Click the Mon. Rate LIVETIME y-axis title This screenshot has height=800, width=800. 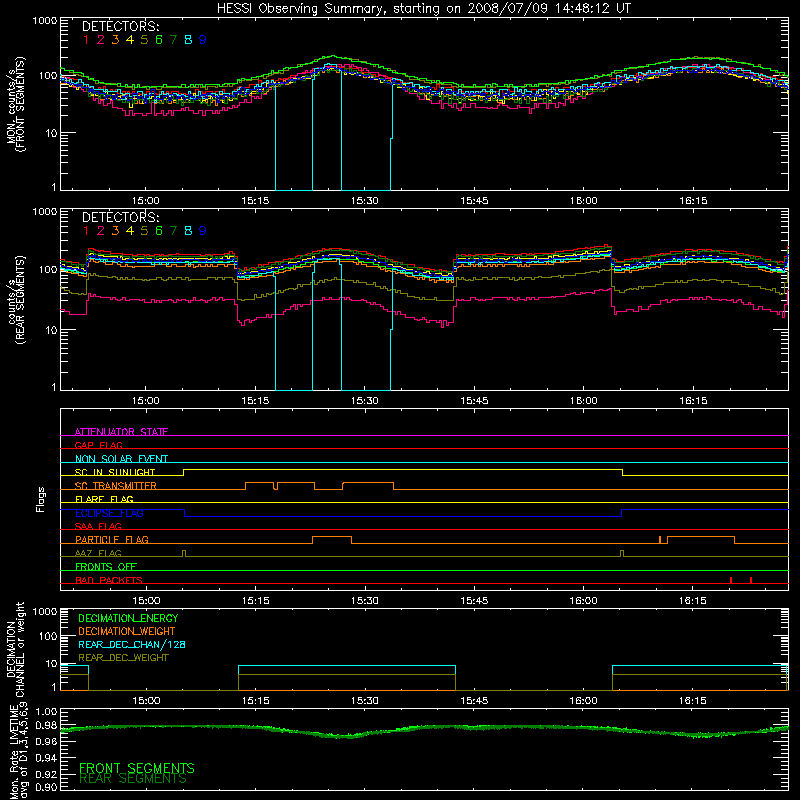click(x=19, y=751)
